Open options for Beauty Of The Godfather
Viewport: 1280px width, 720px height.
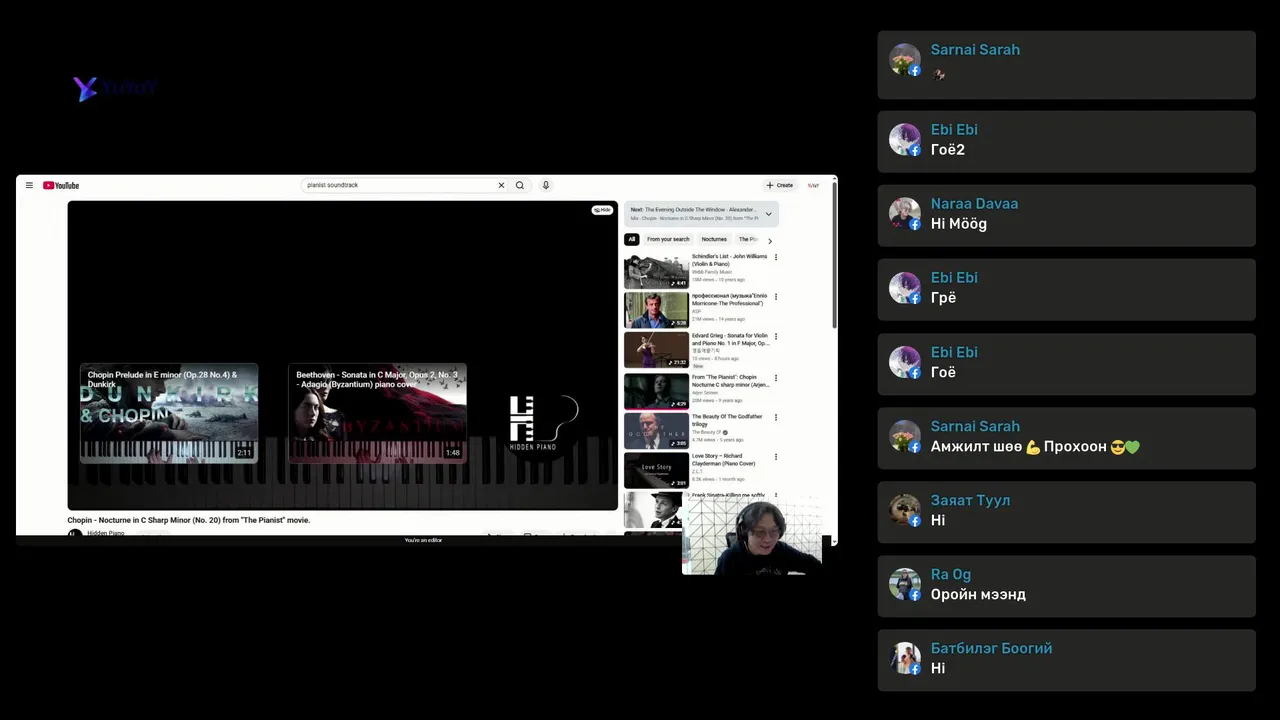[776, 417]
